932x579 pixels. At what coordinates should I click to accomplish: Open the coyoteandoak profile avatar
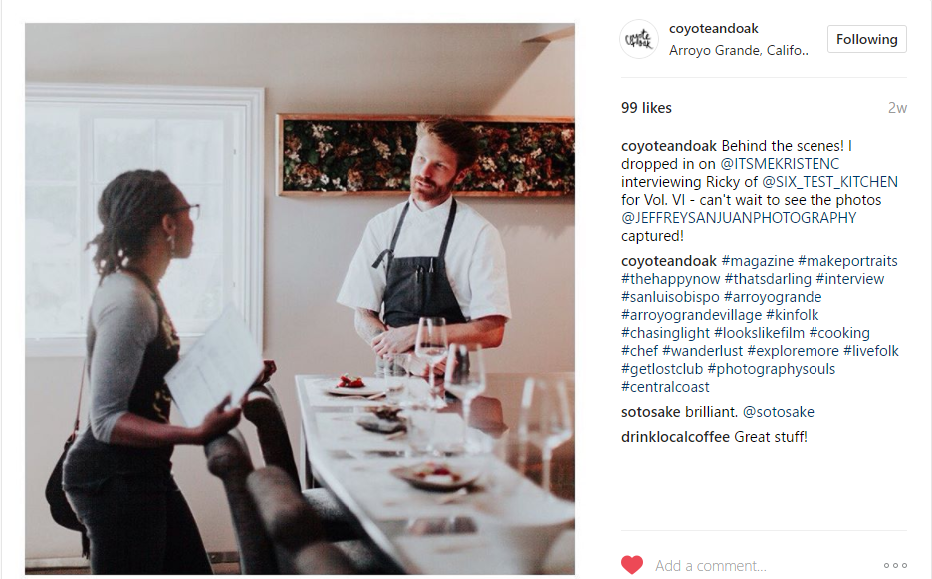coord(639,39)
